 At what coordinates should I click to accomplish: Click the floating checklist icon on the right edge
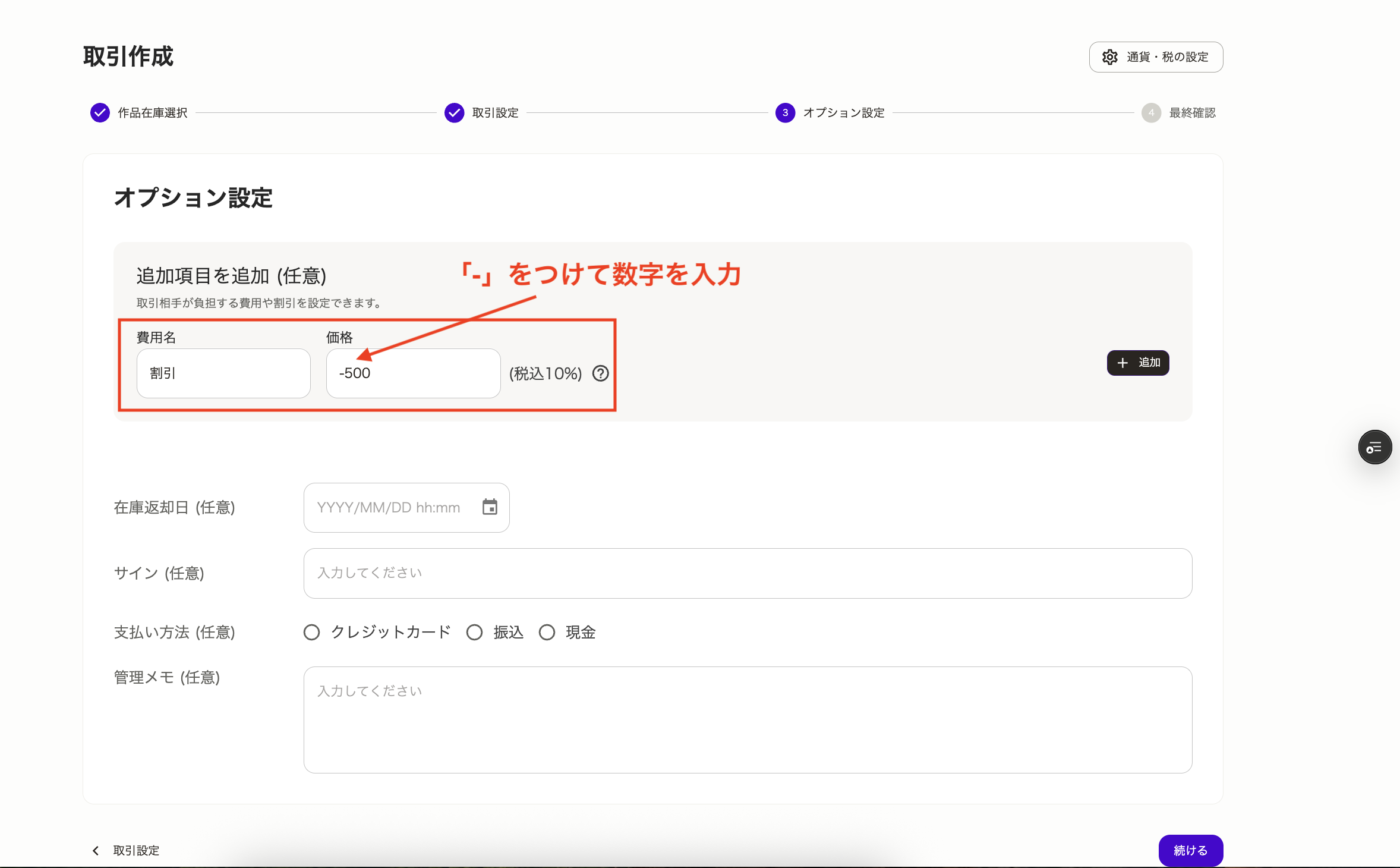[x=1374, y=447]
